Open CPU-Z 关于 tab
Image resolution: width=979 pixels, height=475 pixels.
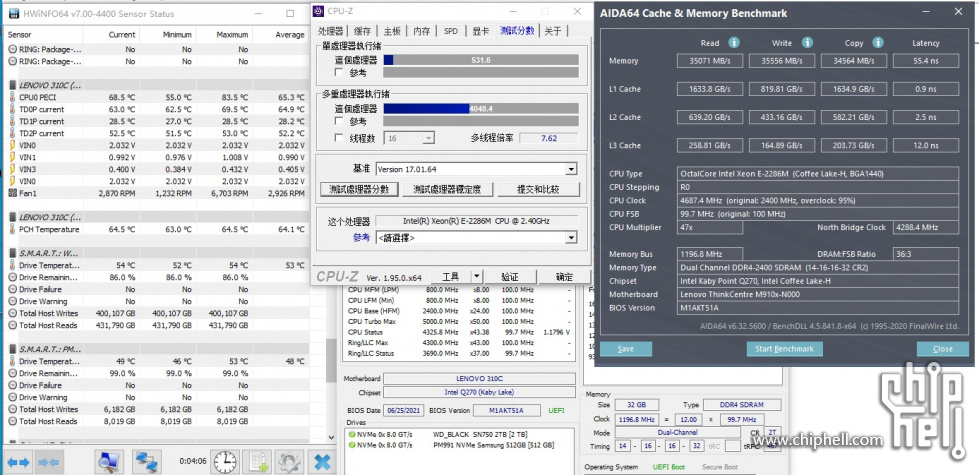point(553,31)
